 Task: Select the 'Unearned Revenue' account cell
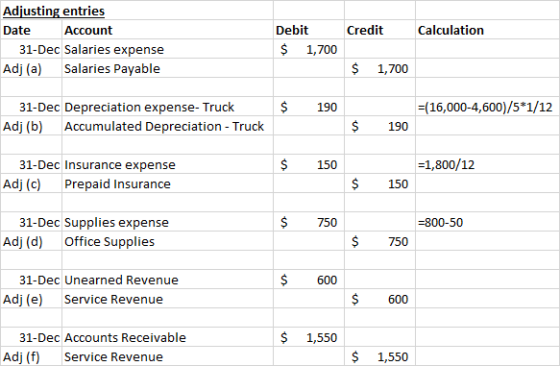[168, 280]
